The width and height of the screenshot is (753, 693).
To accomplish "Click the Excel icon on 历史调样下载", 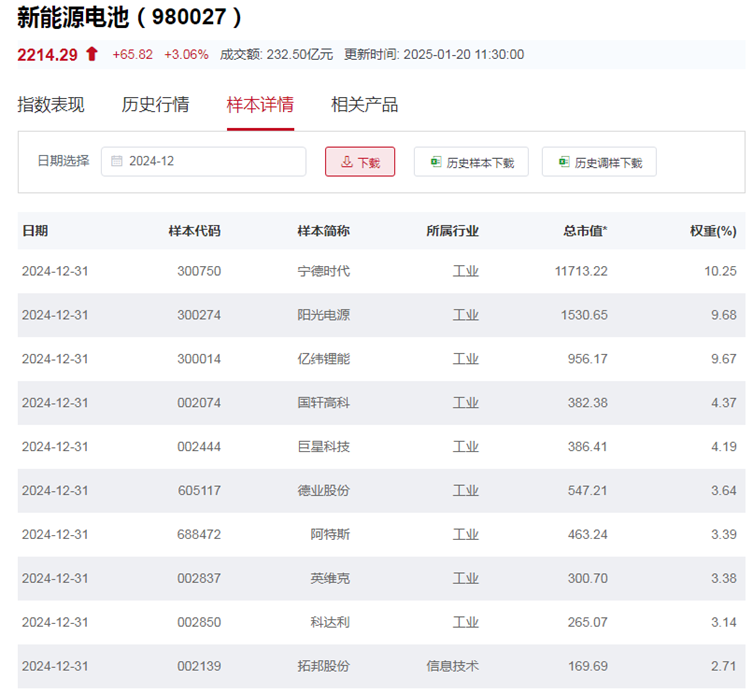I will (563, 162).
